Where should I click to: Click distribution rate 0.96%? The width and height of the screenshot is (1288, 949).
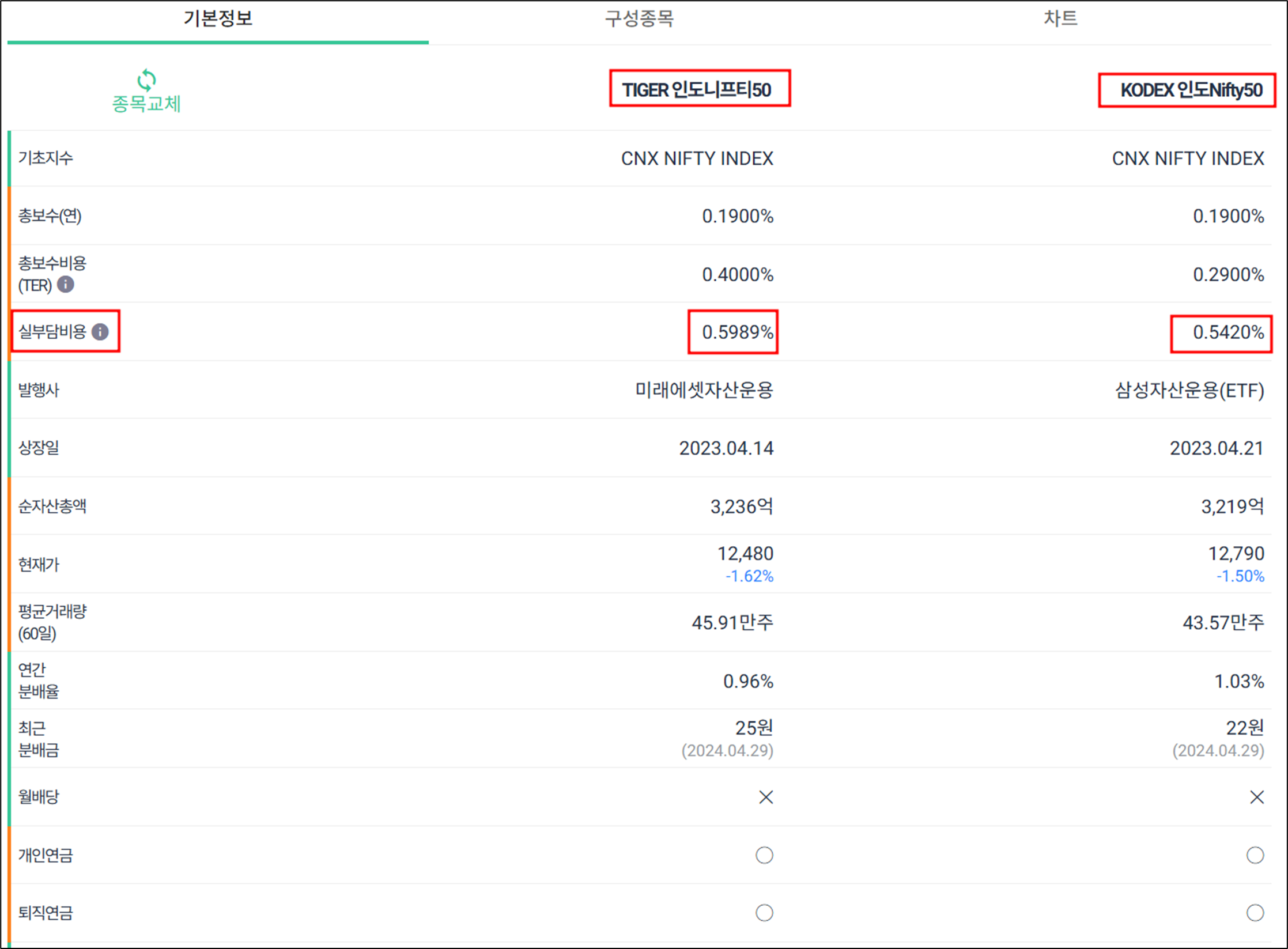tap(749, 682)
